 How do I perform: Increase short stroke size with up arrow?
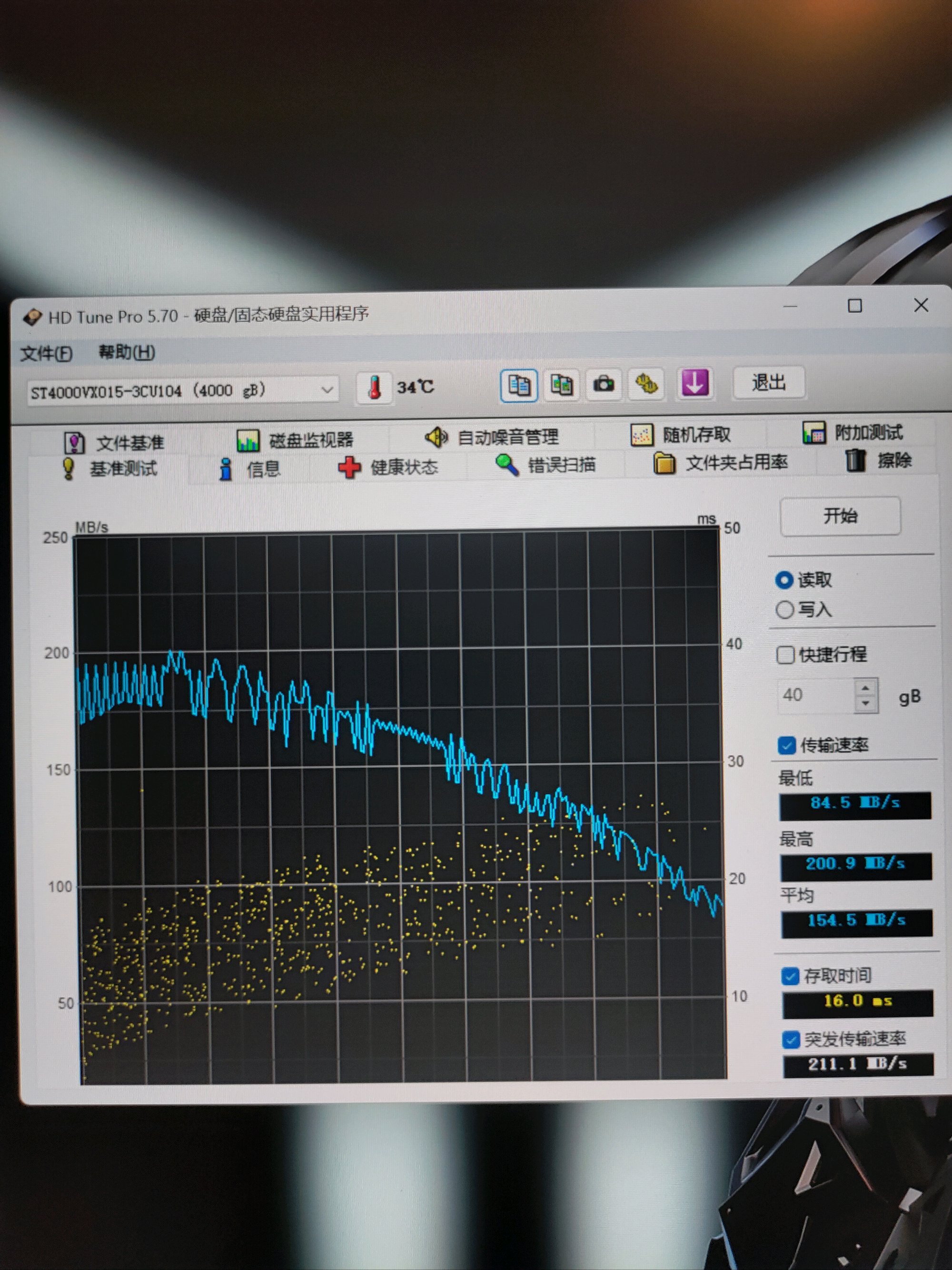866,687
